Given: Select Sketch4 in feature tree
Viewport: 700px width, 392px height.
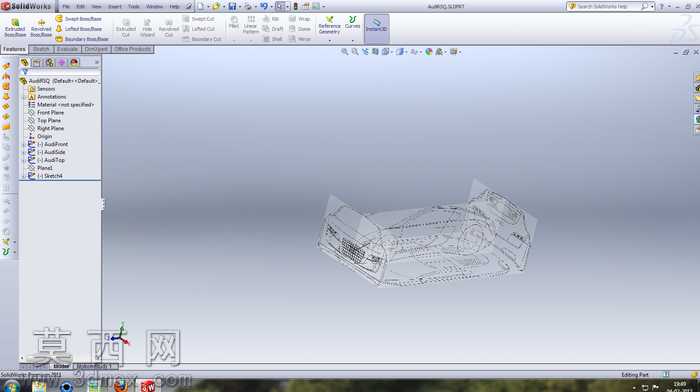Looking at the screenshot, I should [x=49, y=176].
